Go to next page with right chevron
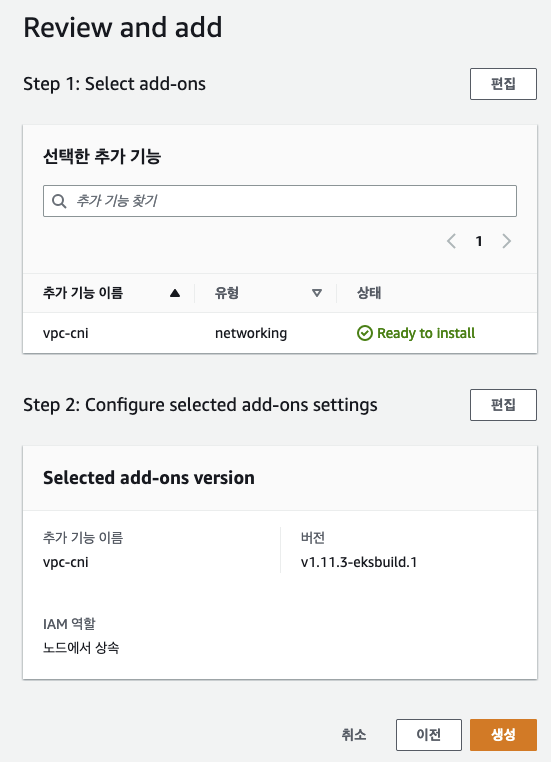This screenshot has height=762, width=551. tap(506, 241)
